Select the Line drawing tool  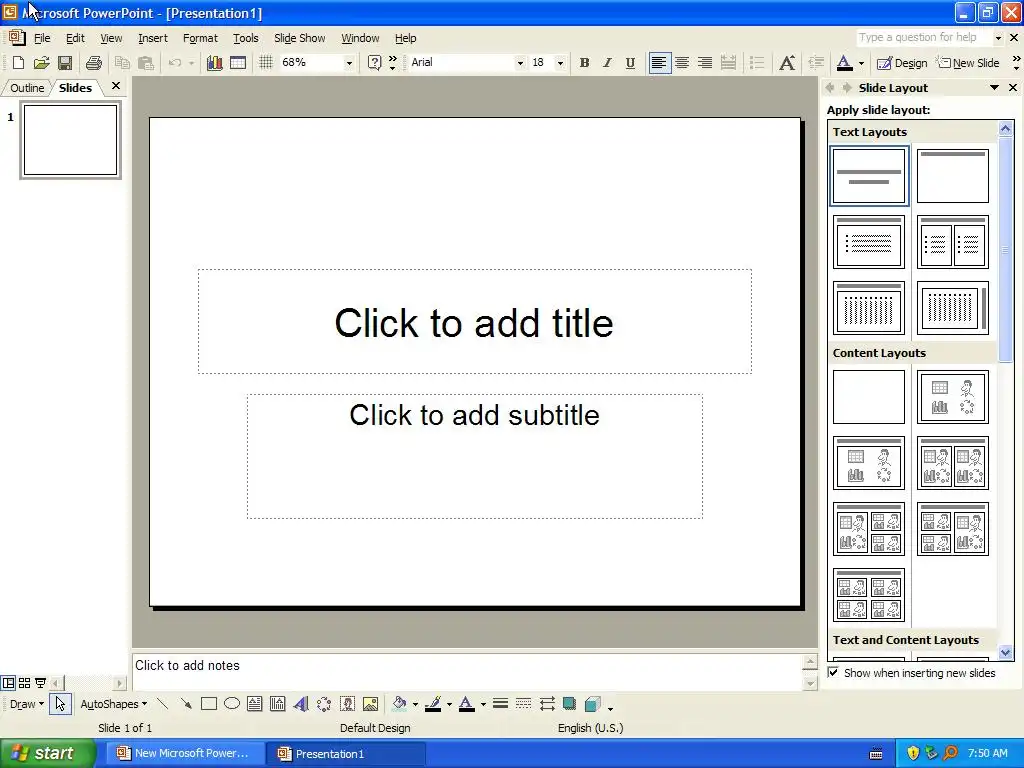click(163, 704)
